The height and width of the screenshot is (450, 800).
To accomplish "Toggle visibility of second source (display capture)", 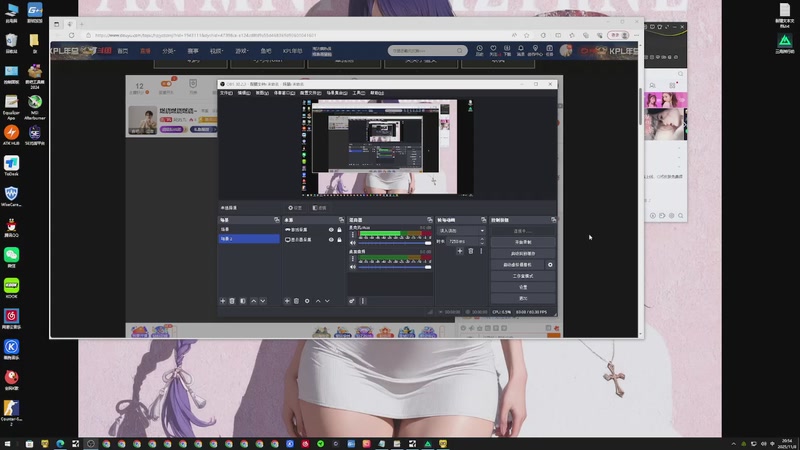I will tap(331, 239).
